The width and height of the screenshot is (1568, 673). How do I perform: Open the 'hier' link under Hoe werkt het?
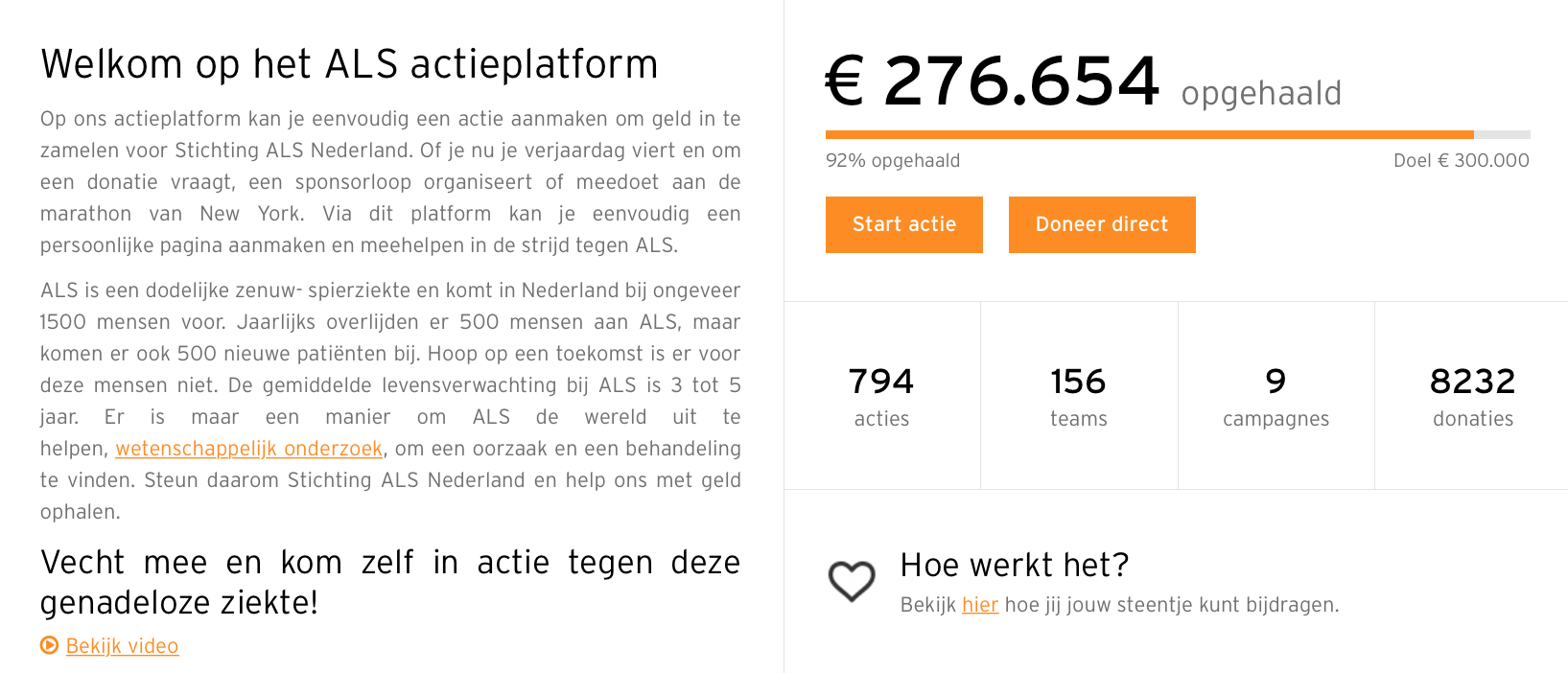980,605
